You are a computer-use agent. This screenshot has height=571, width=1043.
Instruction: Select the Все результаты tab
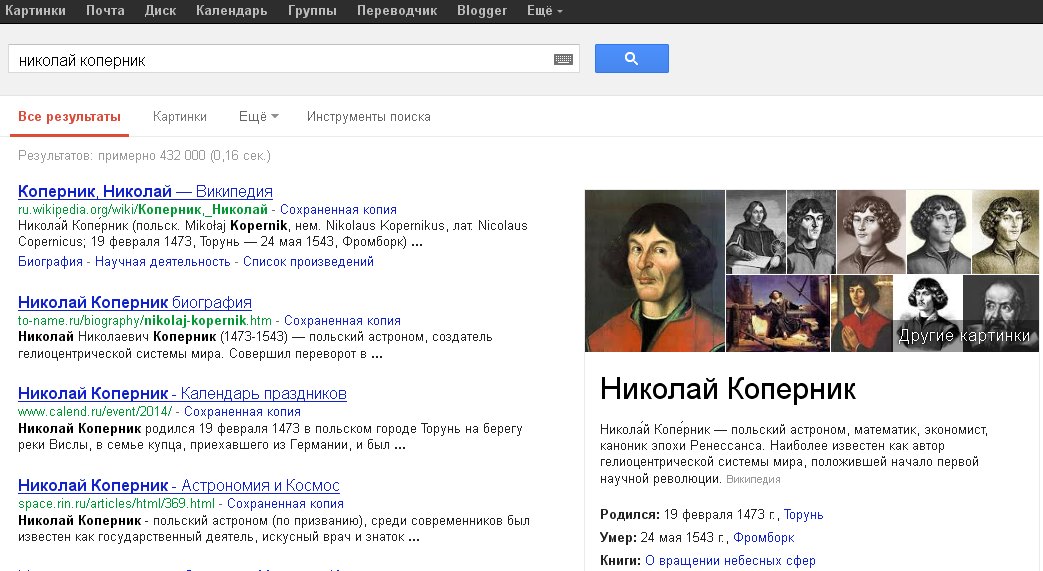(x=69, y=117)
